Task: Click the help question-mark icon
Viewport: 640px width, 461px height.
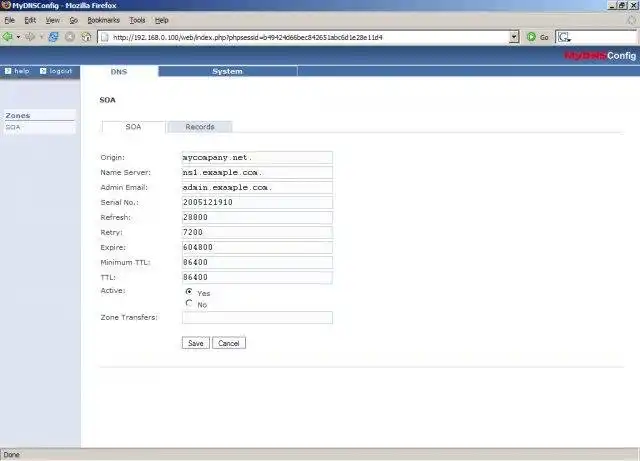Action: click(8, 71)
